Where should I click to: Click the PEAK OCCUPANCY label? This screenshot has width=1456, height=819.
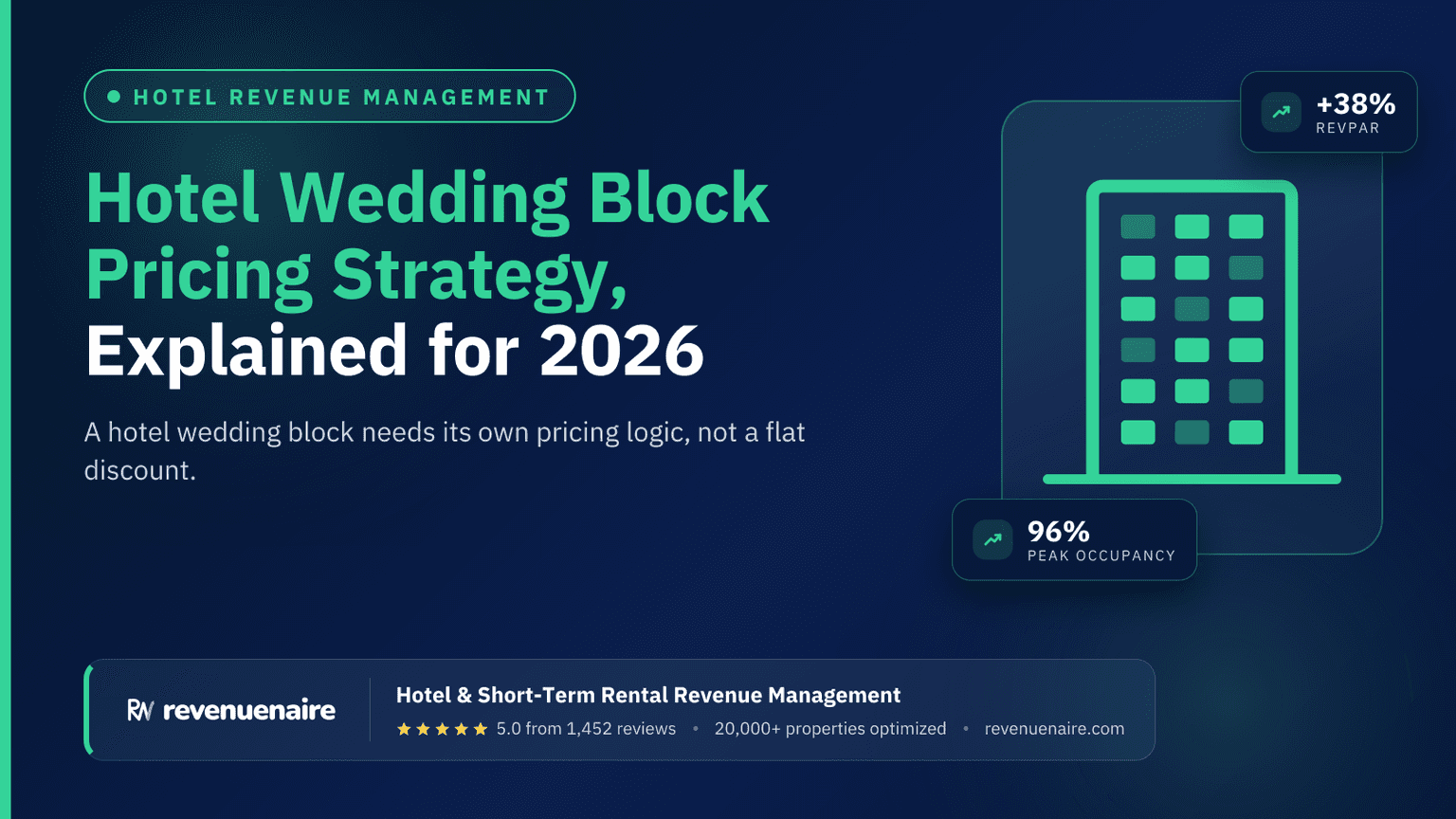[1101, 555]
